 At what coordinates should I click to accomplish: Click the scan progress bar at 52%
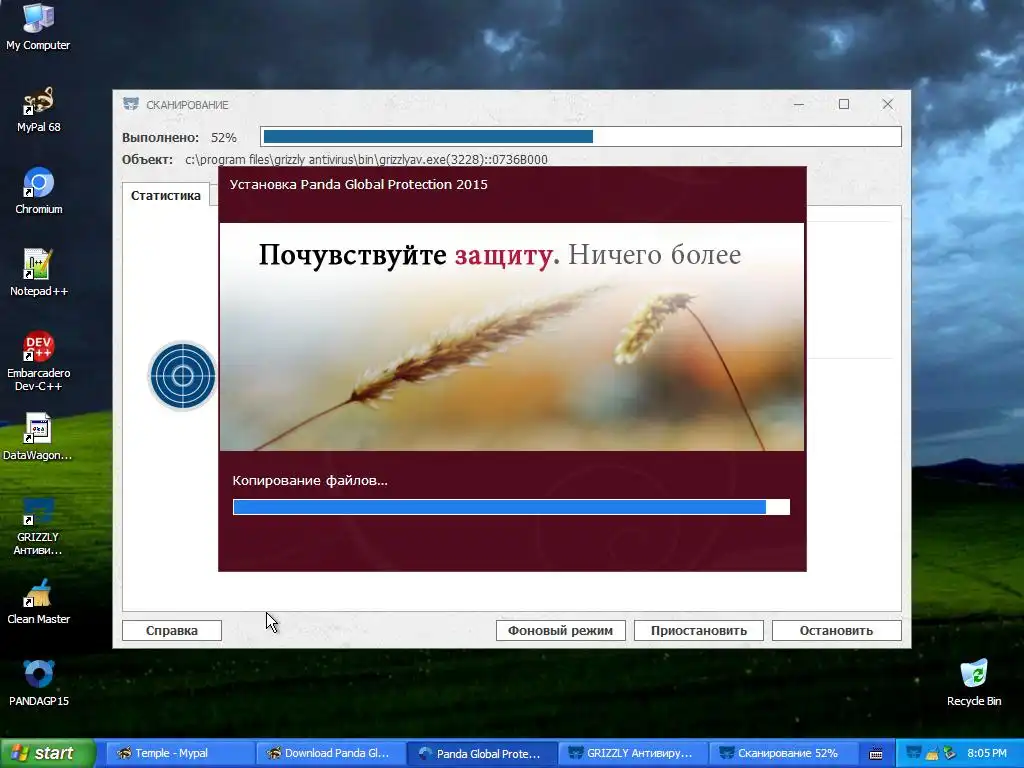pyautogui.click(x=581, y=136)
